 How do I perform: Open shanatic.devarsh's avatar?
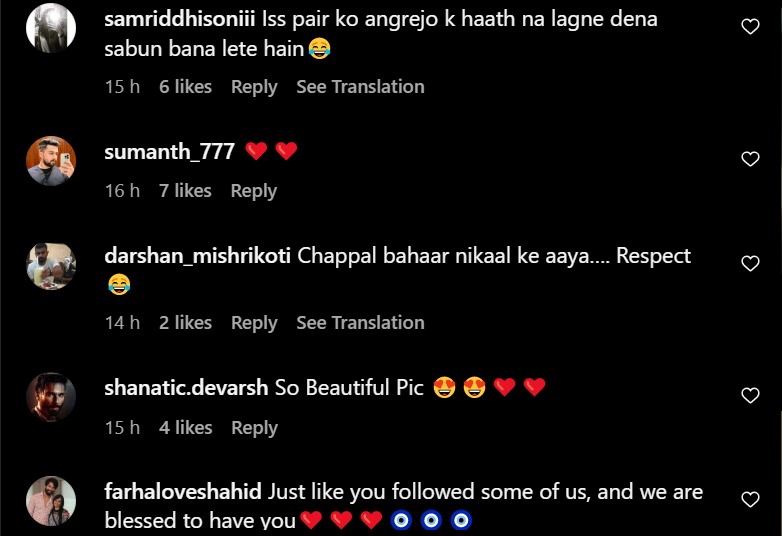[51, 397]
